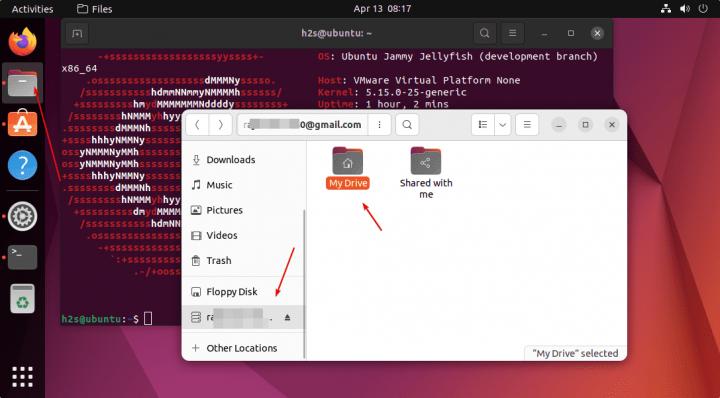Image resolution: width=720 pixels, height=398 pixels.
Task: Select Shared with me folder
Action: click(426, 173)
